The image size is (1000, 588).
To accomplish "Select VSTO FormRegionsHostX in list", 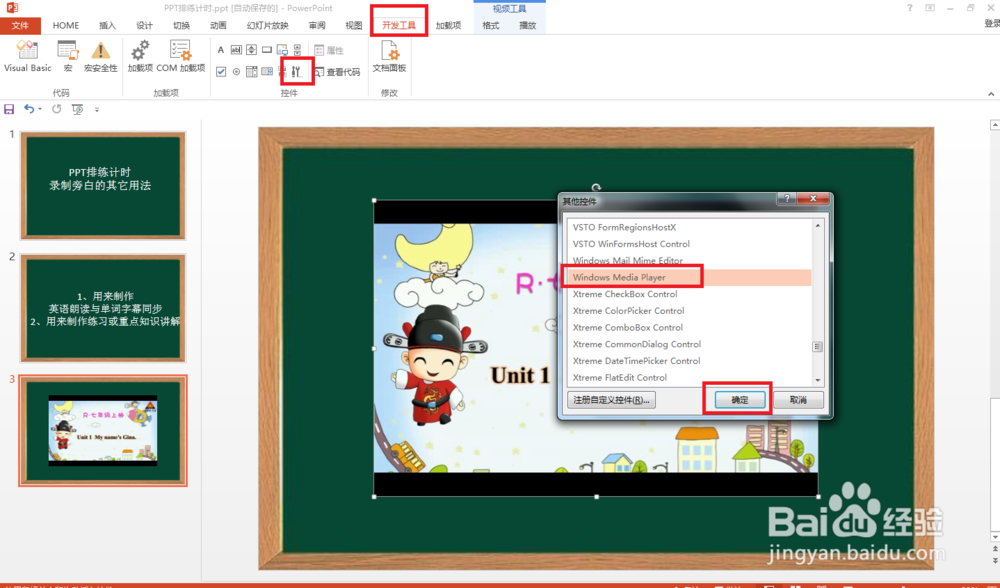I will (x=689, y=227).
